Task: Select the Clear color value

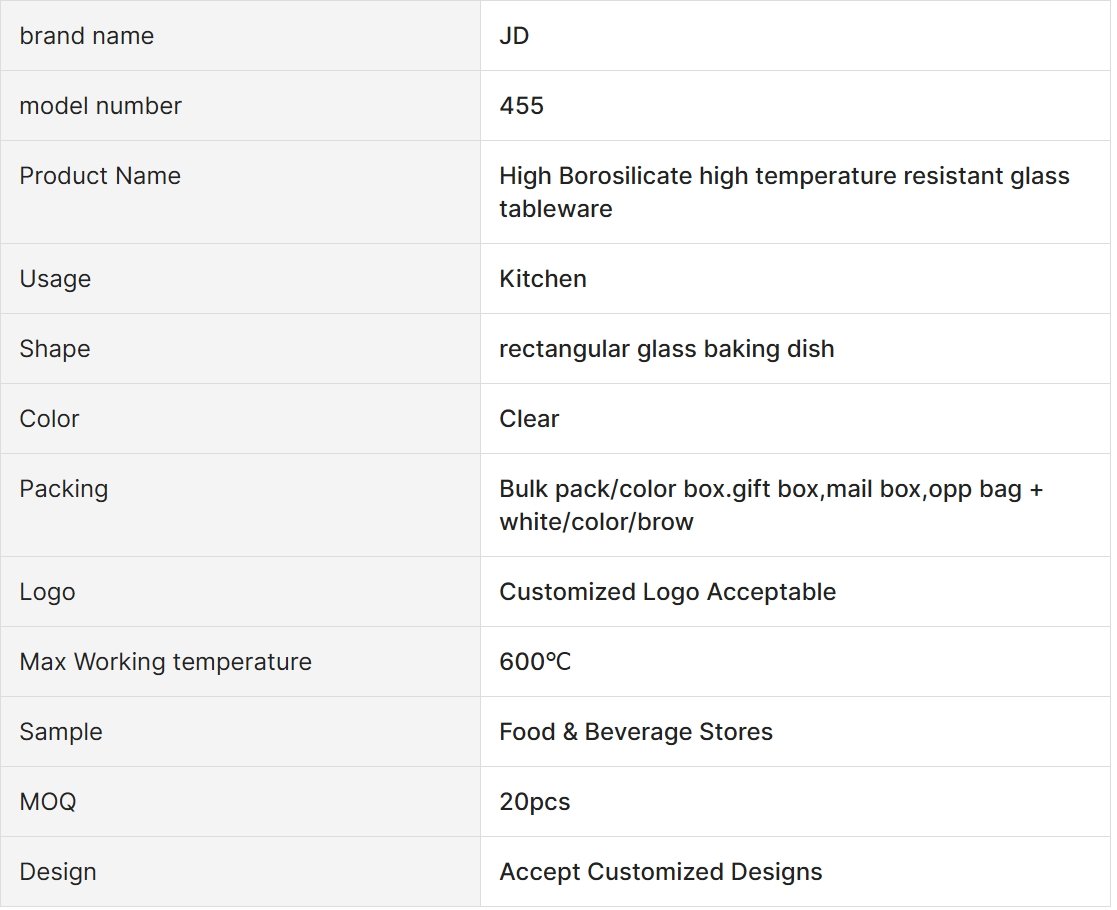Action: [x=529, y=418]
